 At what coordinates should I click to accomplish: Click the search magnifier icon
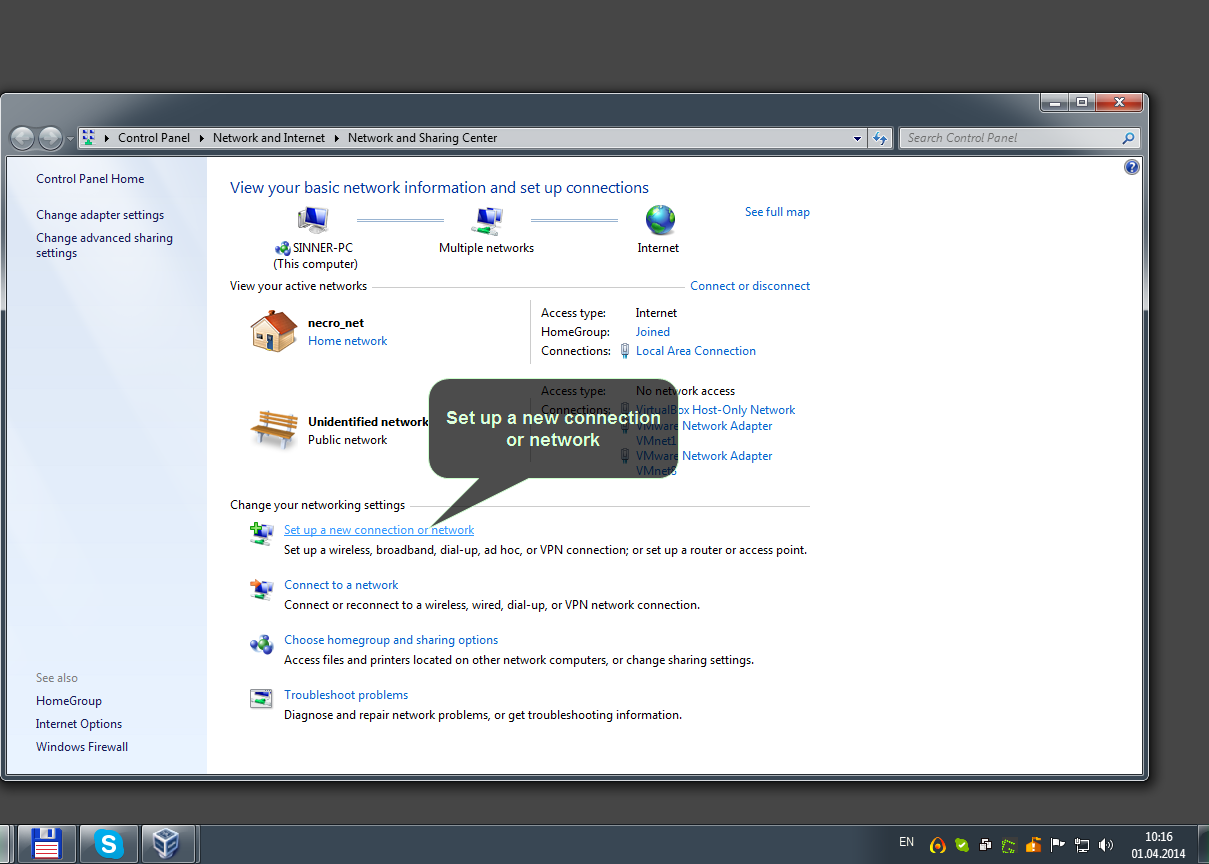[1129, 138]
